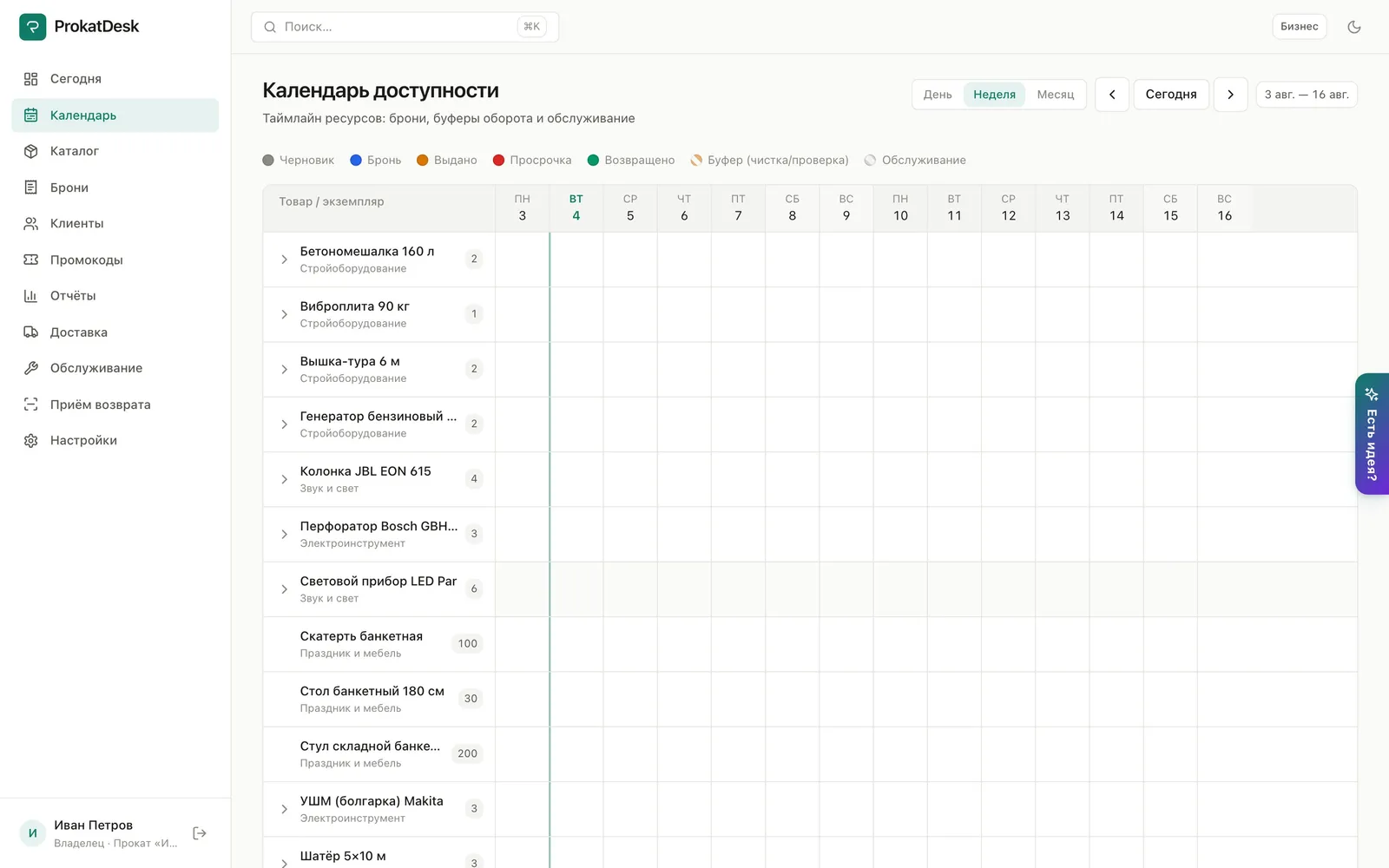
Task: Open the Промокоды sidebar page
Action: point(115,260)
